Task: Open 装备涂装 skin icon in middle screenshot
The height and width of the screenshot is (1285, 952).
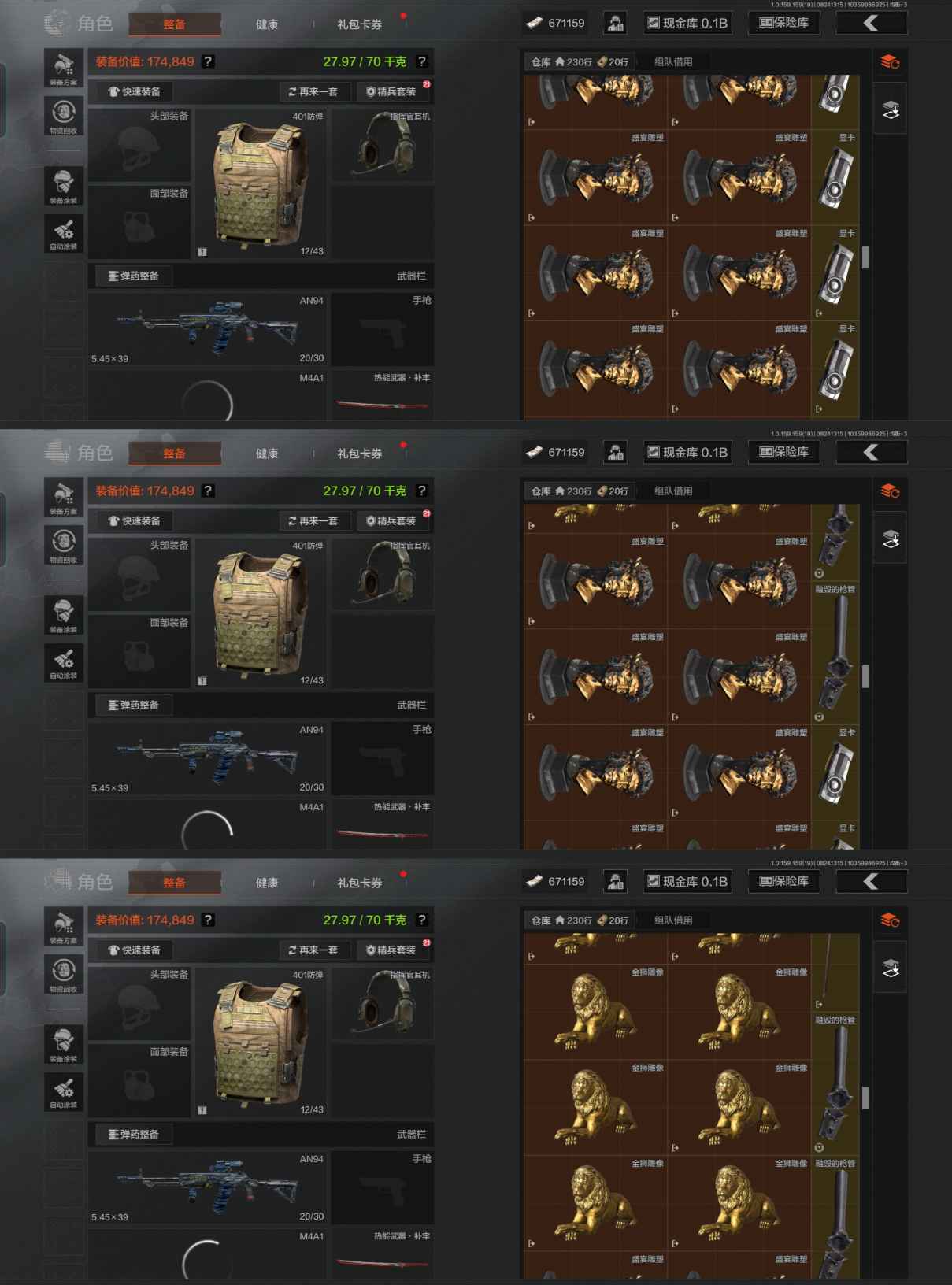Action: pyautogui.click(x=64, y=615)
